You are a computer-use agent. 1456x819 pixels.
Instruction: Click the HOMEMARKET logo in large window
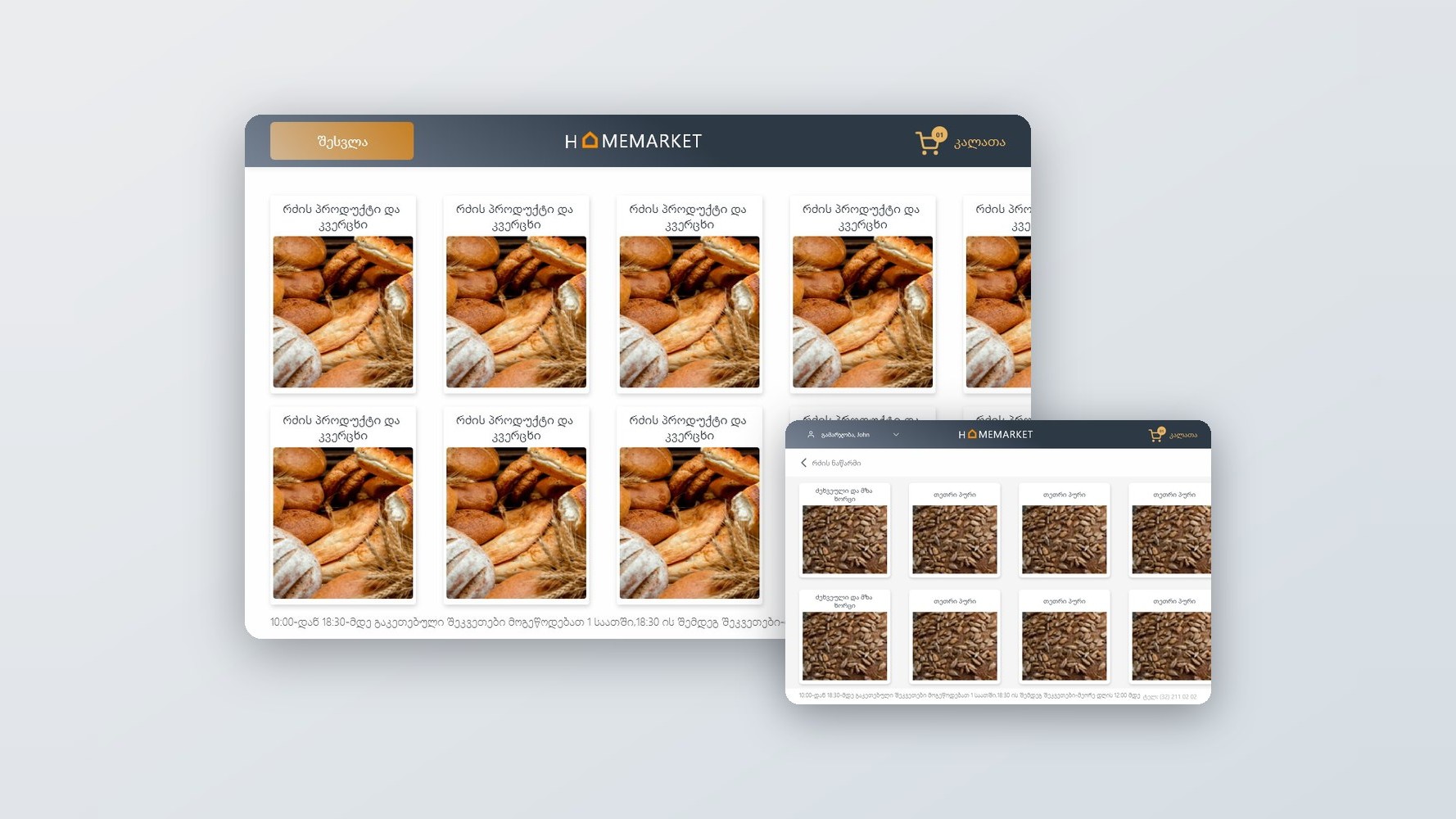point(633,141)
